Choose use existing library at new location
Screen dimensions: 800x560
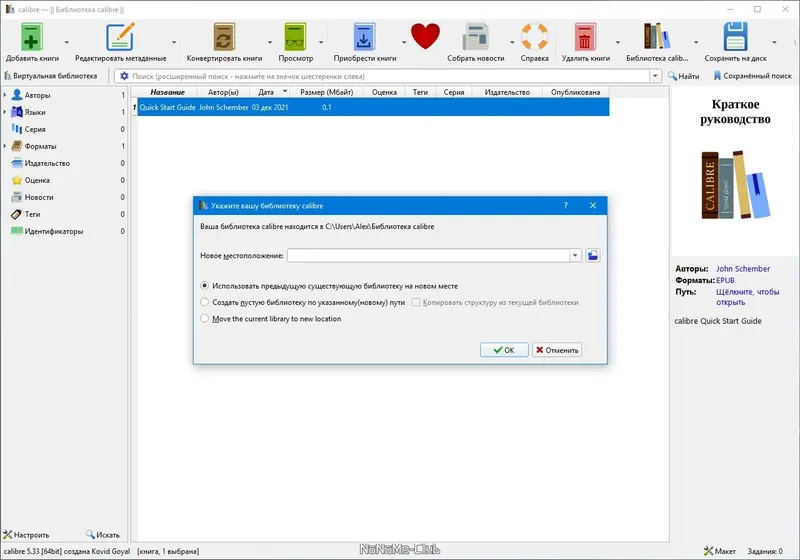205,286
